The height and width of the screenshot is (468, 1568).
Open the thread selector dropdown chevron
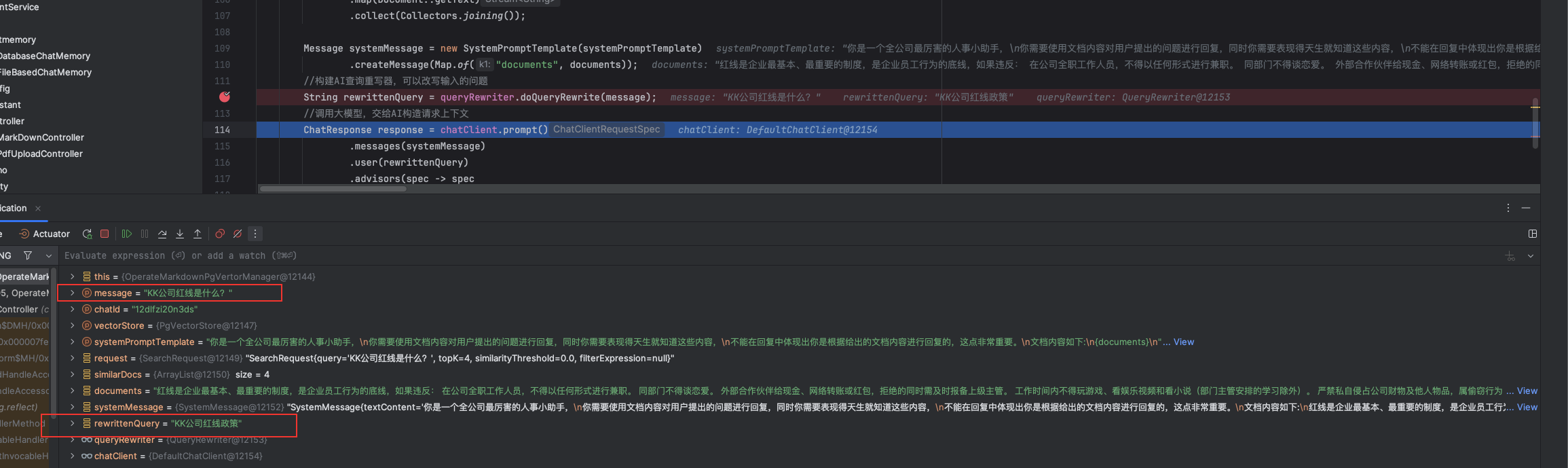pyautogui.click(x=48, y=256)
